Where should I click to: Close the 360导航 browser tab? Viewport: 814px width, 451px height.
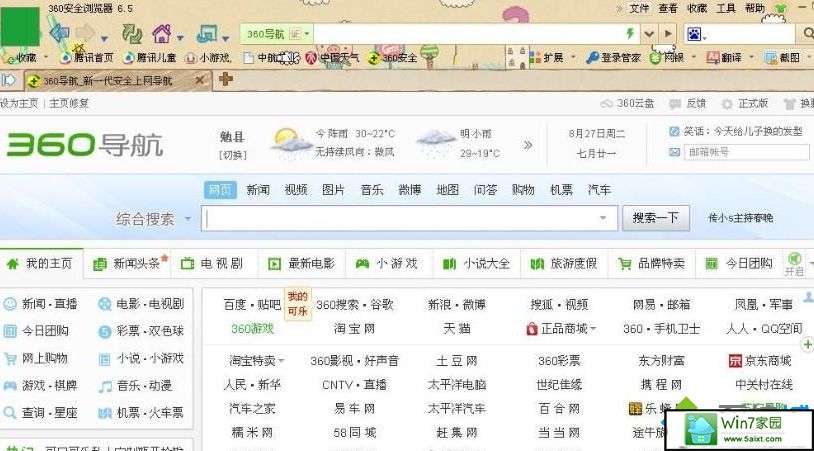[200, 80]
